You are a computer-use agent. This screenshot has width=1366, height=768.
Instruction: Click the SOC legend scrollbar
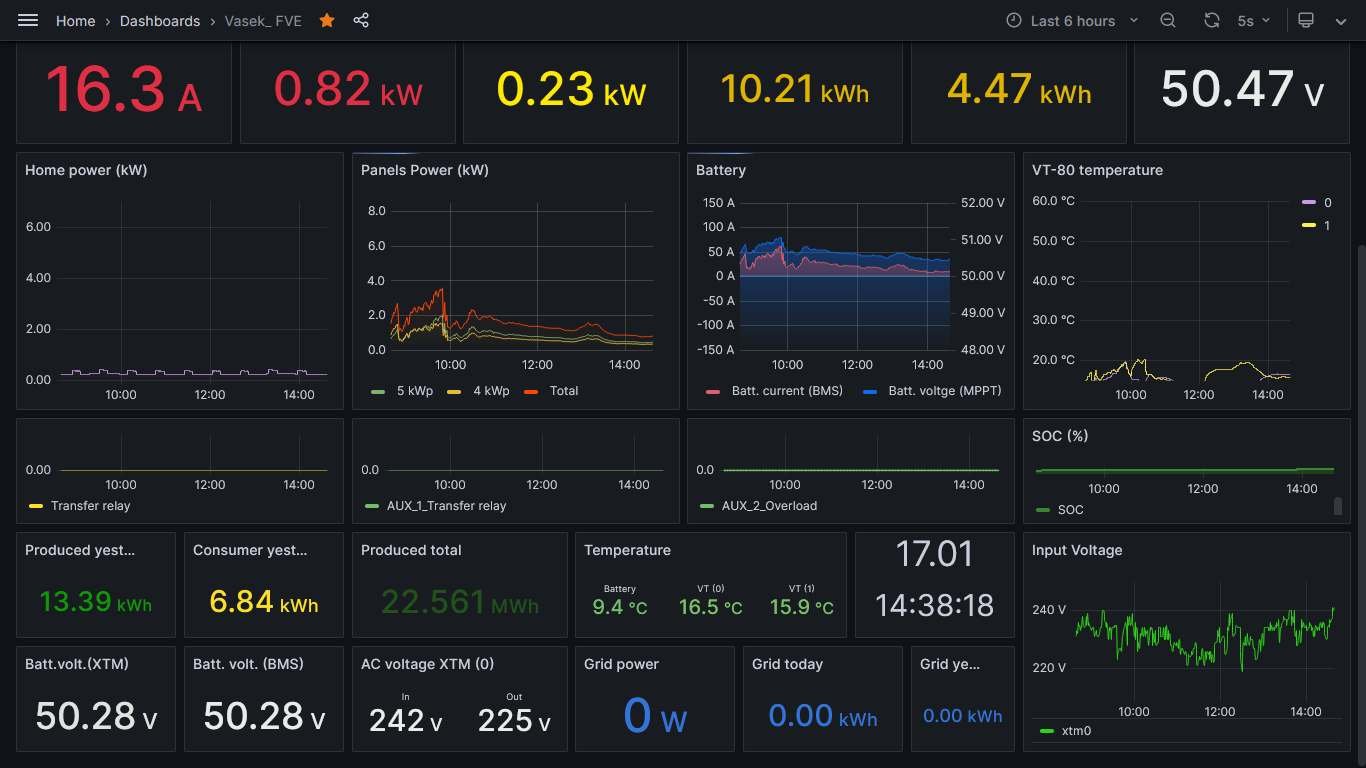pyautogui.click(x=1338, y=506)
